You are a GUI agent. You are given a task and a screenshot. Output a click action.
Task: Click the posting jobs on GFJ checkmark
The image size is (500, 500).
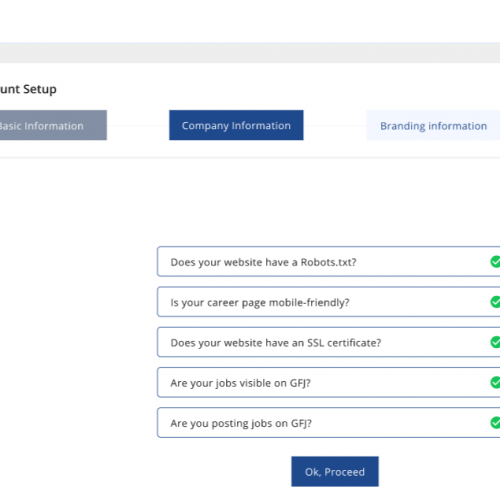point(496,423)
